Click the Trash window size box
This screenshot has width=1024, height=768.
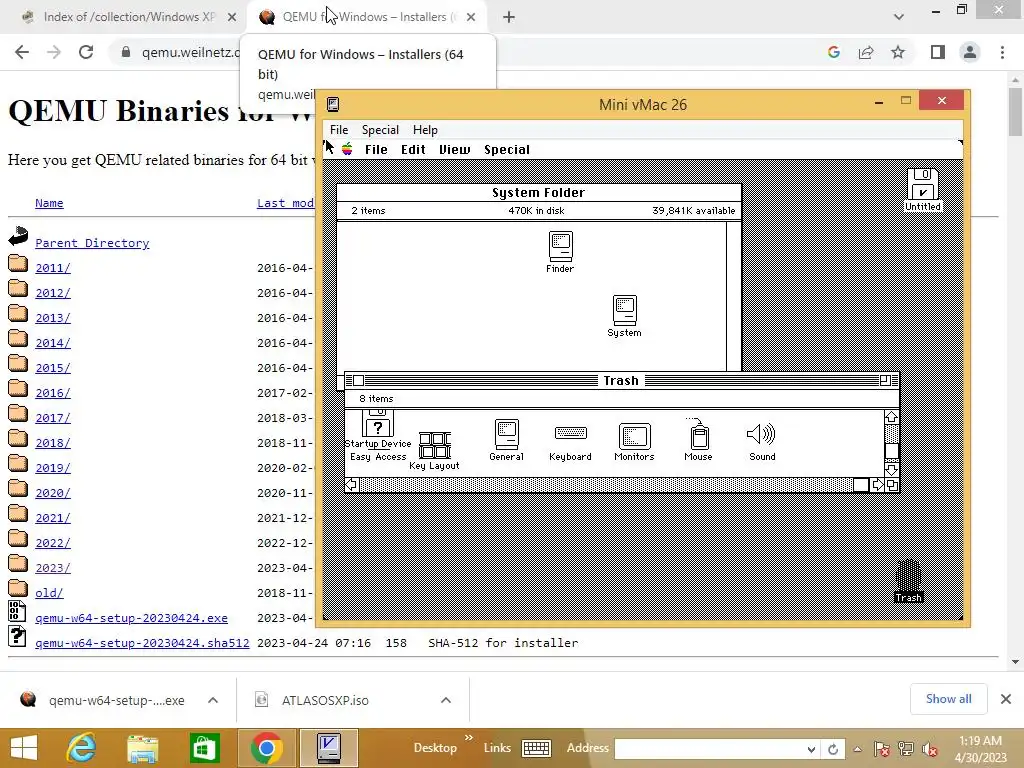[x=892, y=485]
